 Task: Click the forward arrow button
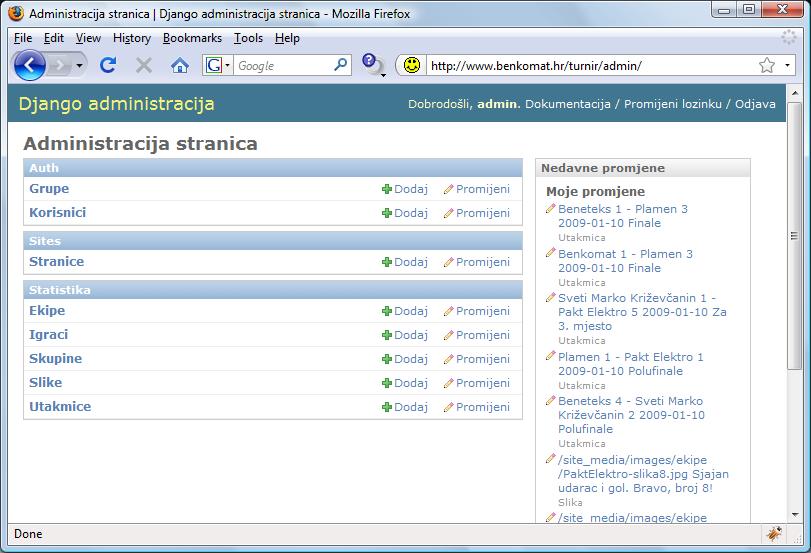click(x=61, y=65)
